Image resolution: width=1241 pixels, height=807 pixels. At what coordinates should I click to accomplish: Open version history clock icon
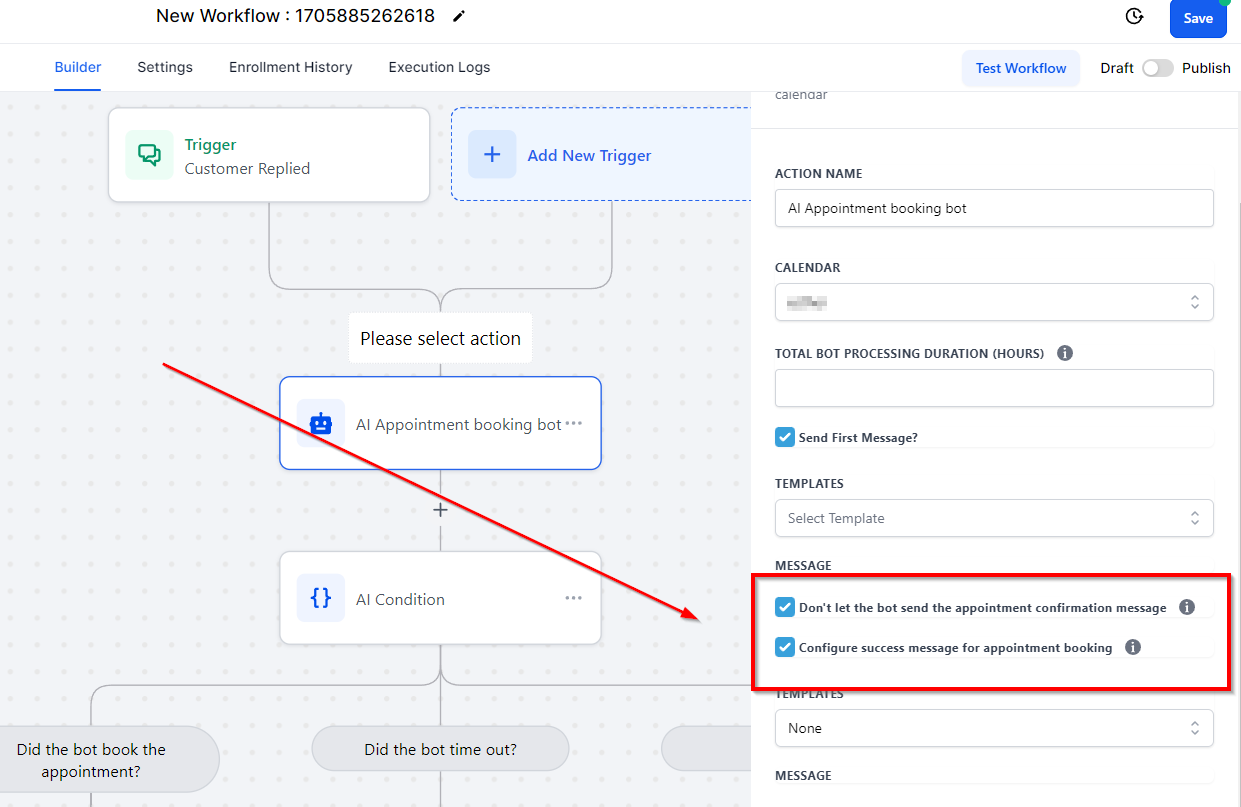[1134, 17]
